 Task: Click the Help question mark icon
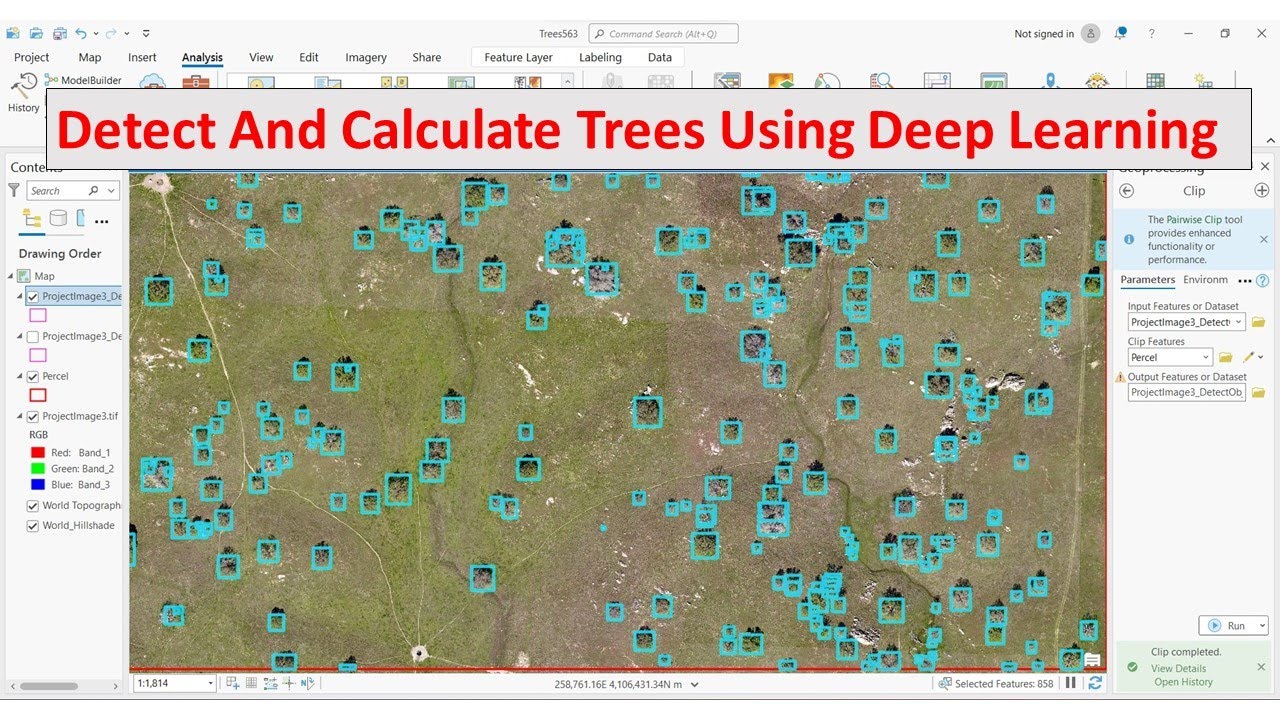pos(1152,33)
